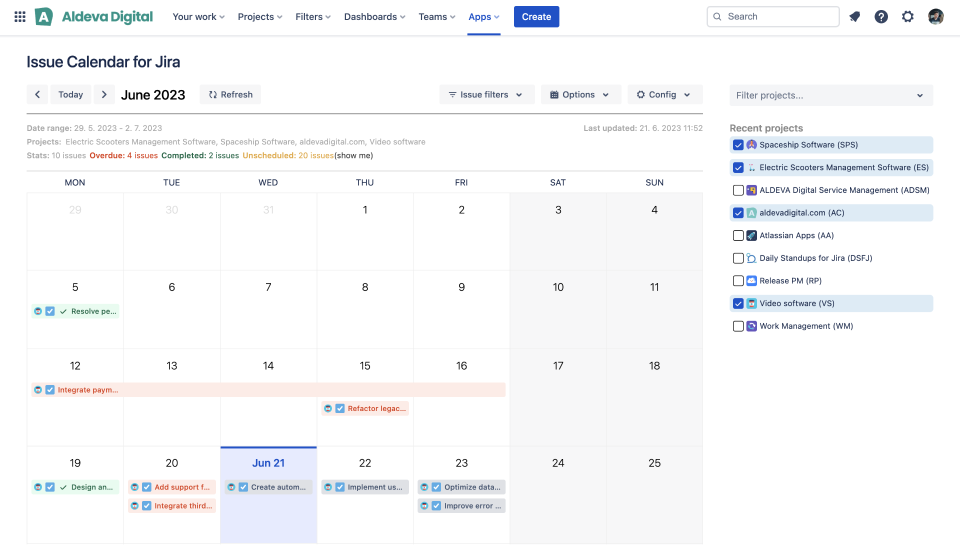Image resolution: width=960 pixels, height=545 pixels.
Task: Click task type icon on 'Improve error' issue
Action: click(437, 506)
